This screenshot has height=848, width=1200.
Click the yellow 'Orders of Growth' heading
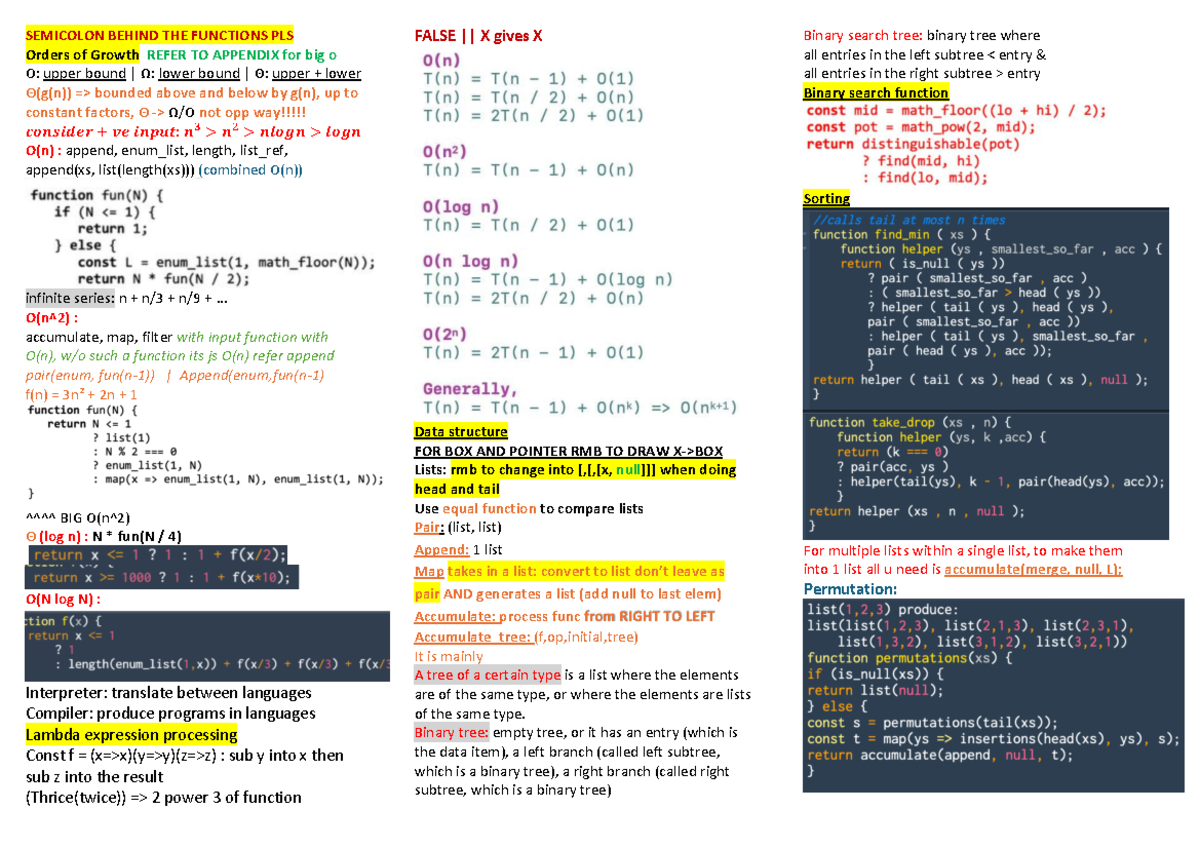[82, 55]
